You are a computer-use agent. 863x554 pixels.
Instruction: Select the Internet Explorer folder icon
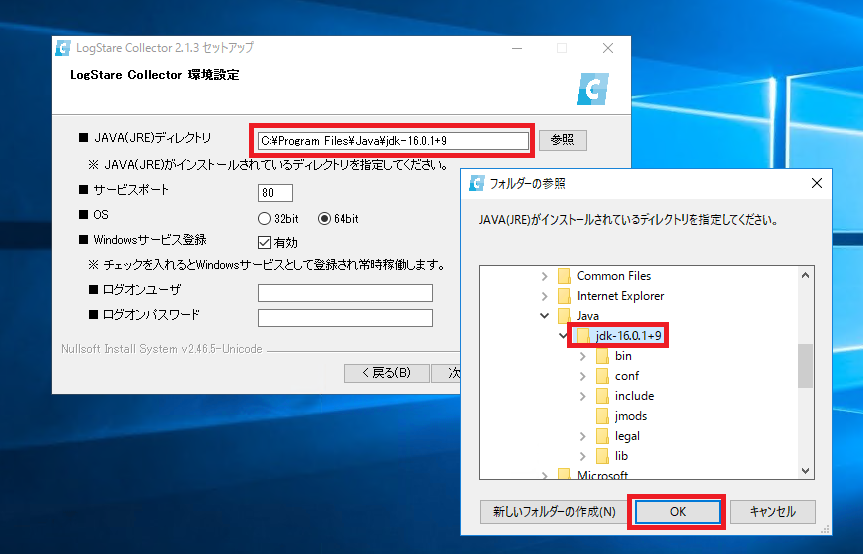(564, 296)
